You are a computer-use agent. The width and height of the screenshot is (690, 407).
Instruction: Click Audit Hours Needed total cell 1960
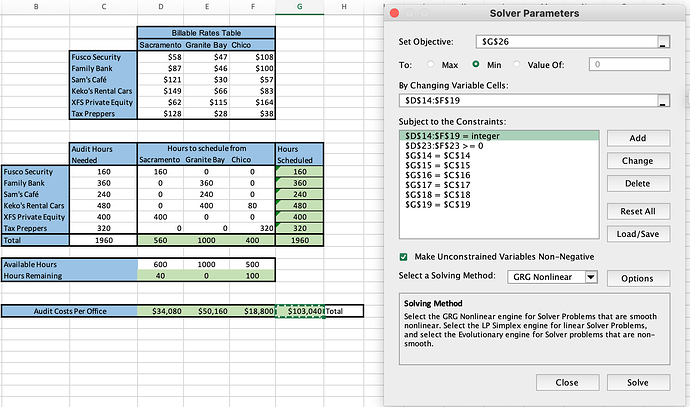click(x=103, y=240)
